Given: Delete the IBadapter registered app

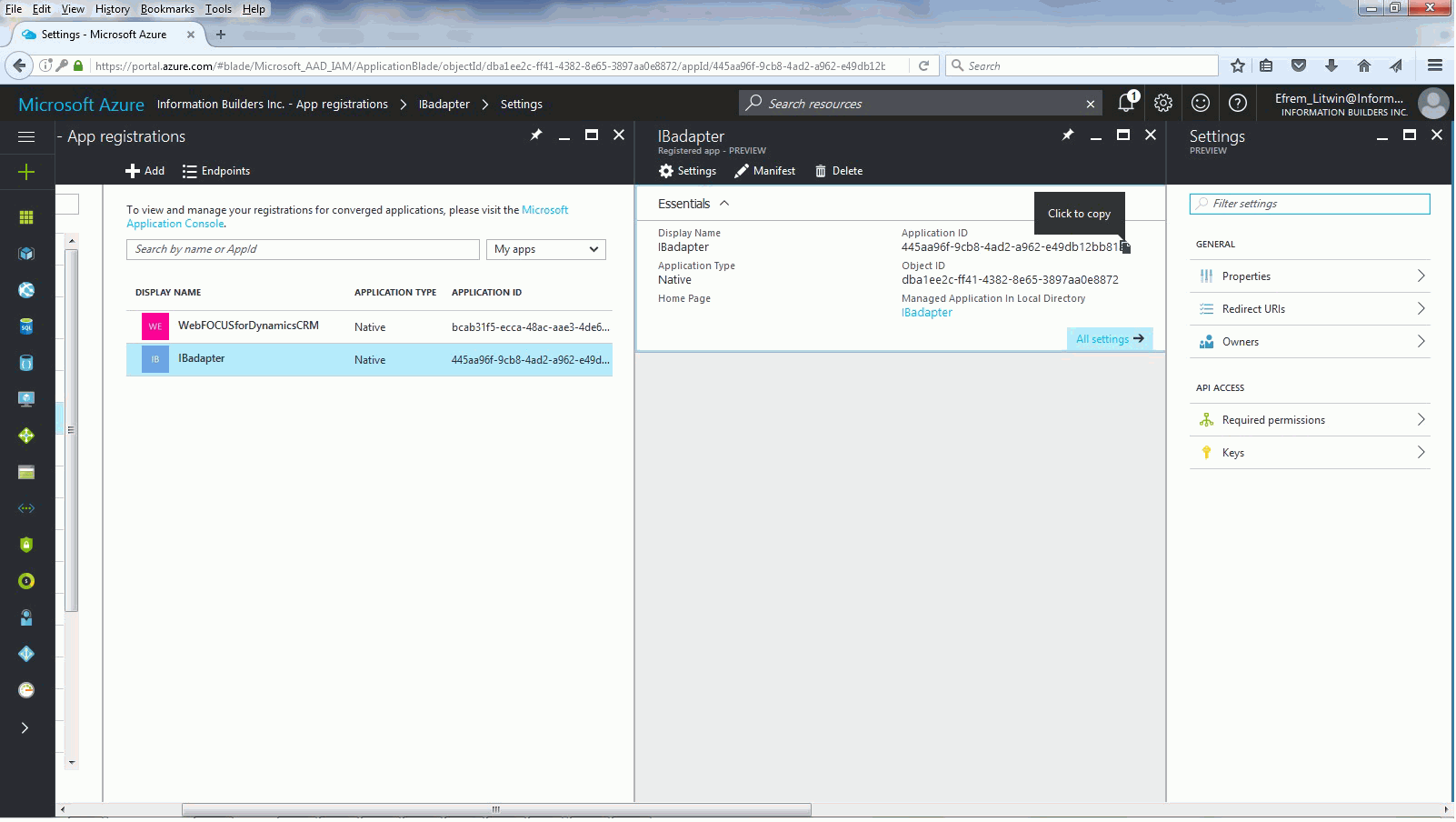Looking at the screenshot, I should click(x=839, y=171).
